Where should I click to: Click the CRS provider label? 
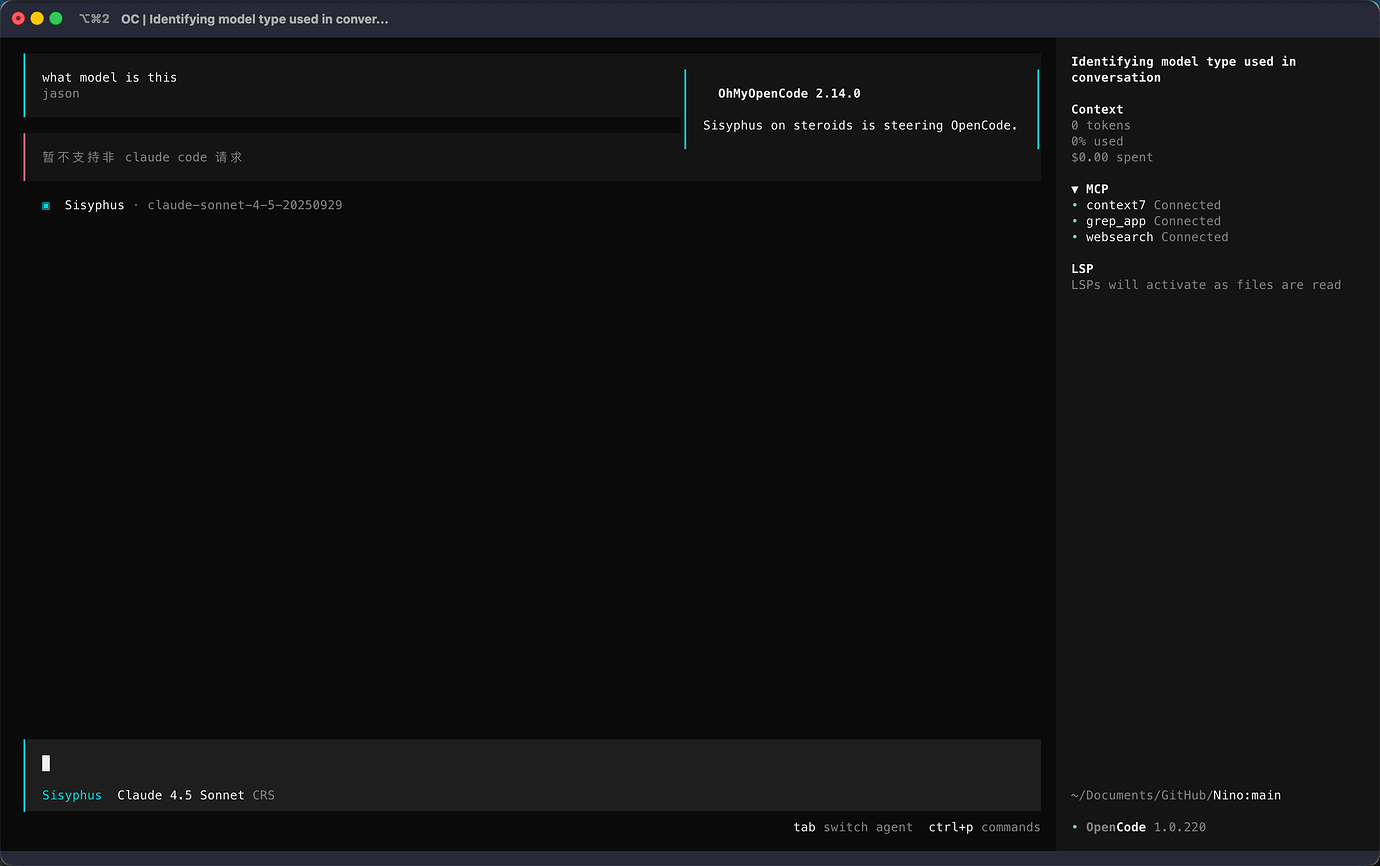(263, 795)
